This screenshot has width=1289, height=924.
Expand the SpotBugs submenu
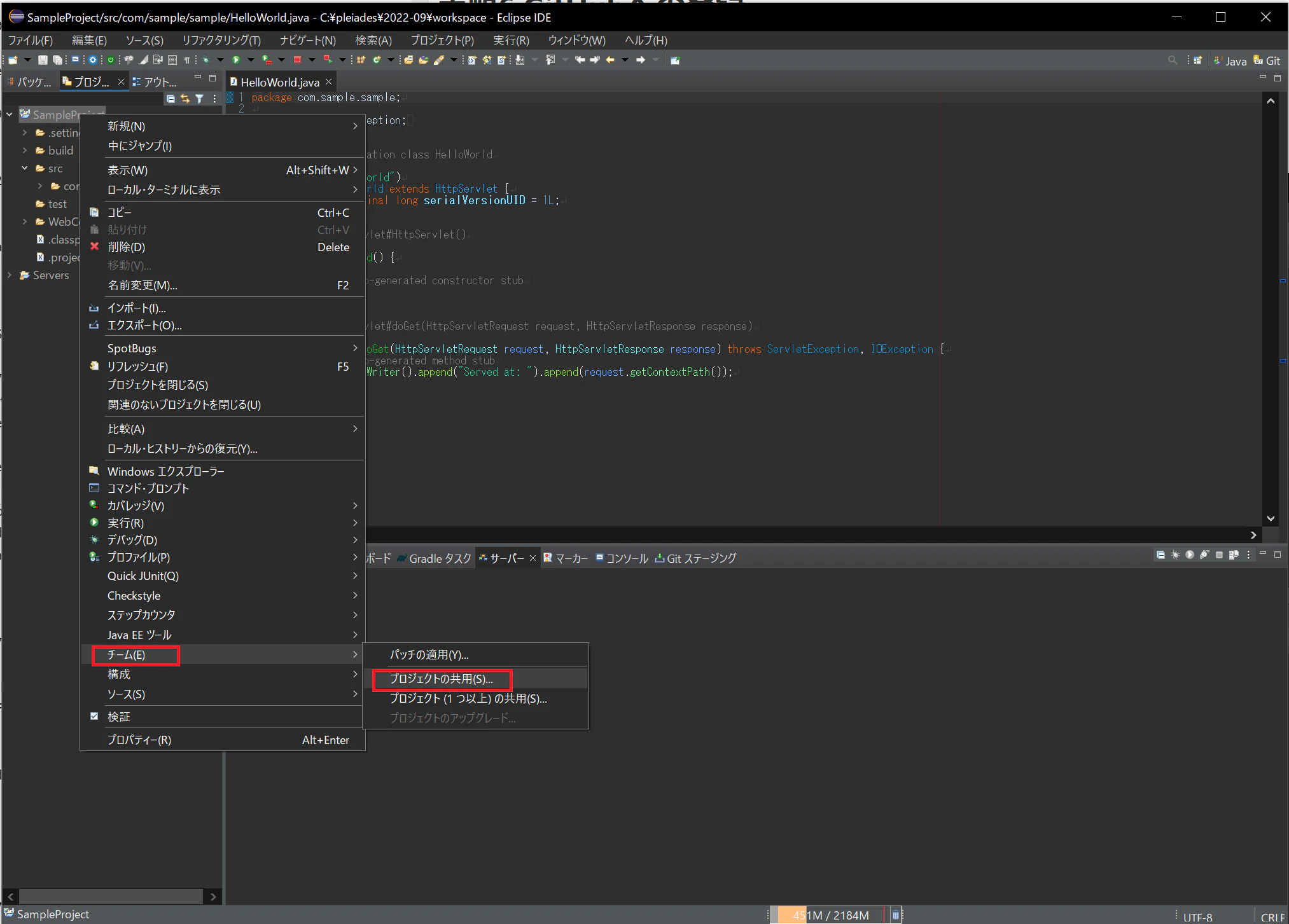[223, 348]
